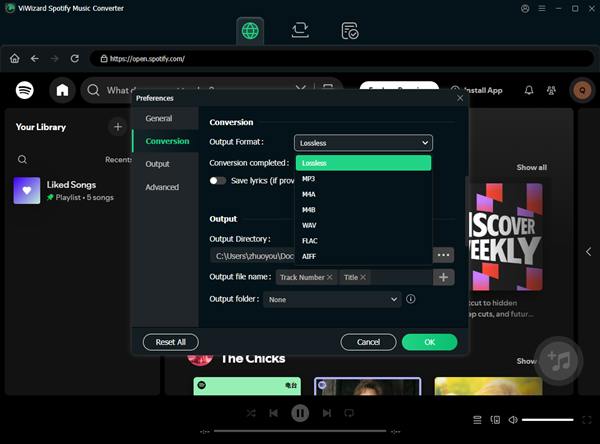Pause playback with center button
This screenshot has height=444, width=600.
point(300,413)
